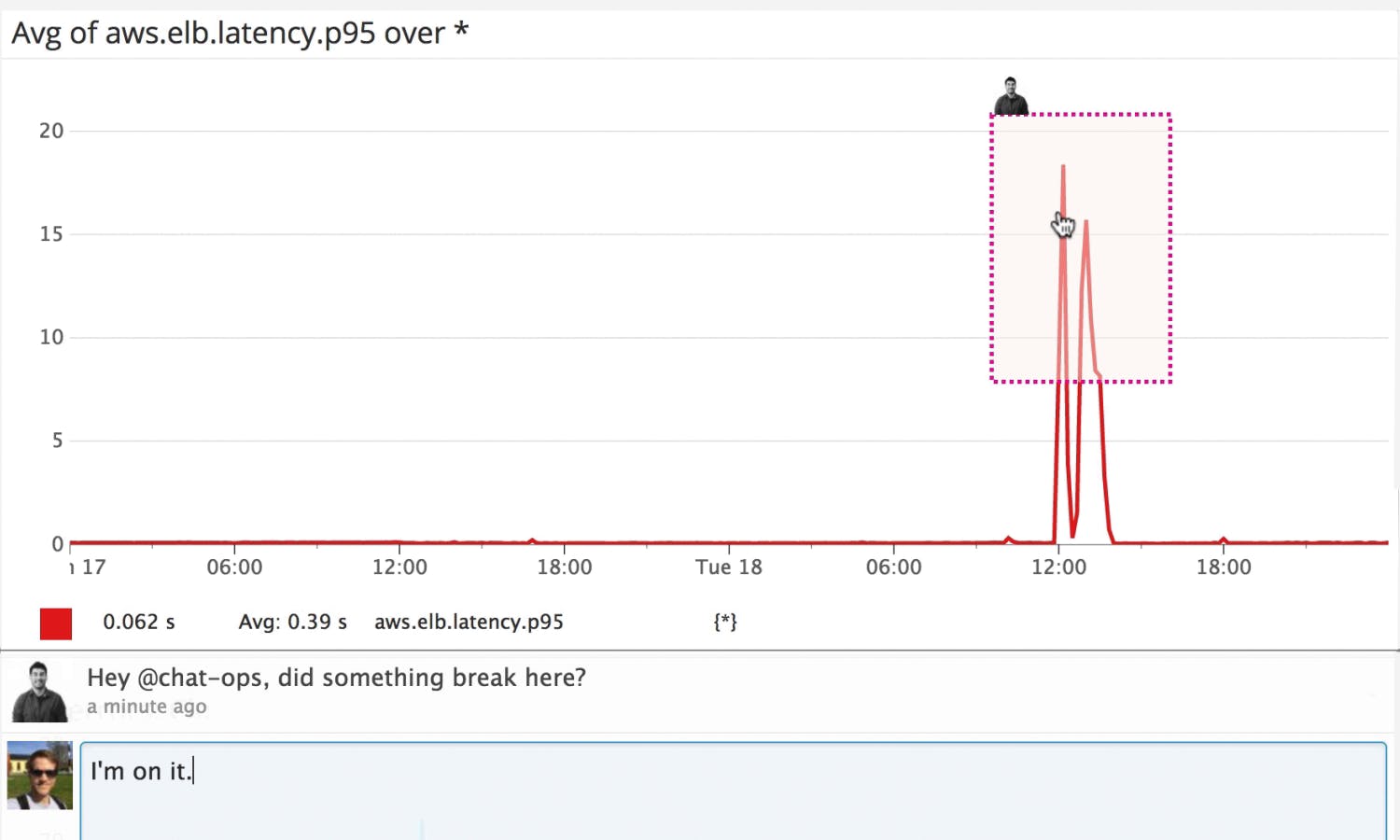Click the "a minute ago" comment timestamp

pos(147,707)
